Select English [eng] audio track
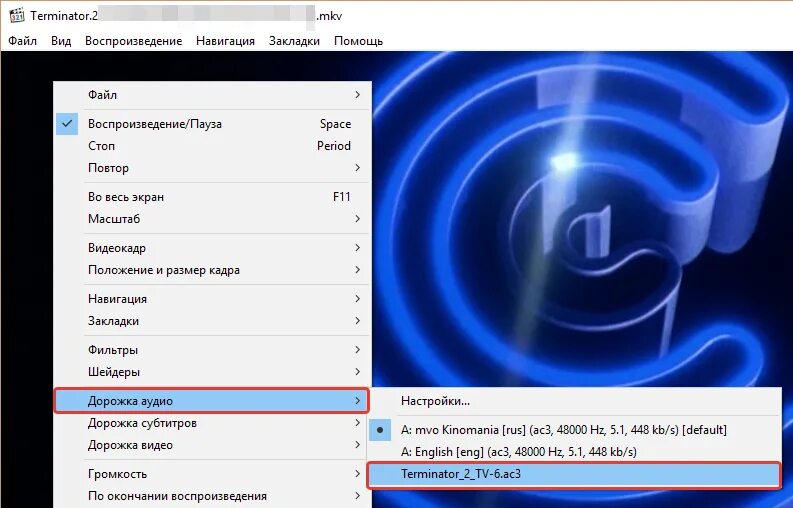Image resolution: width=793 pixels, height=508 pixels. [575, 452]
